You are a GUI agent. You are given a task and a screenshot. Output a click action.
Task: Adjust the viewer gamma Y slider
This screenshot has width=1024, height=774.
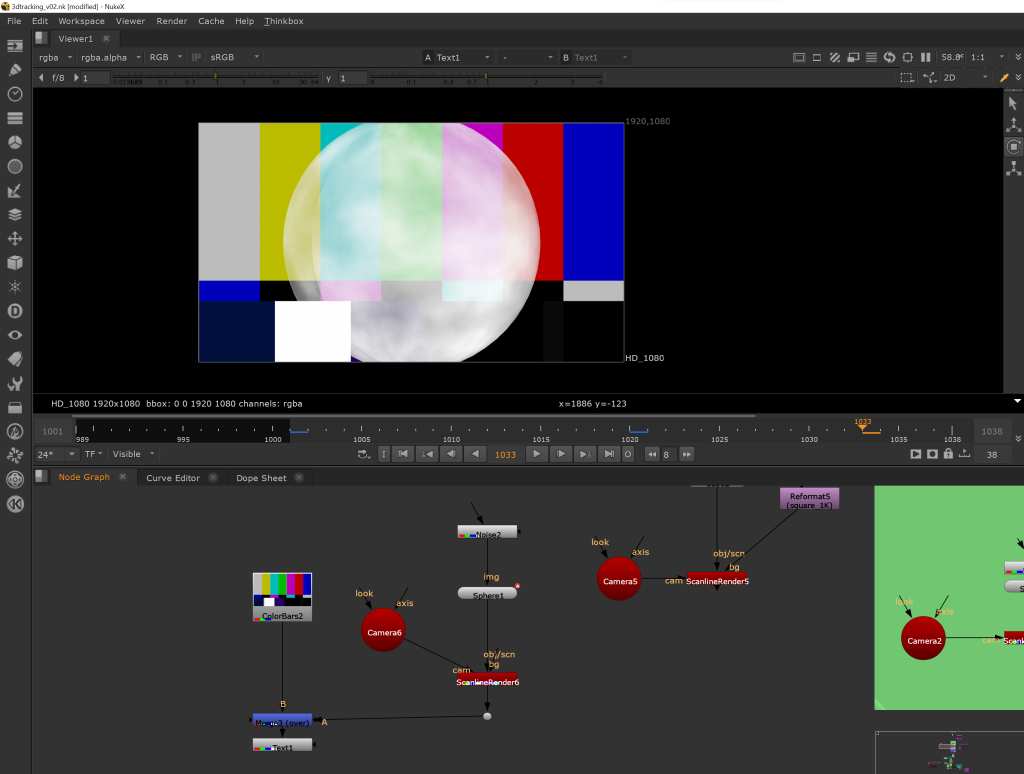click(487, 78)
